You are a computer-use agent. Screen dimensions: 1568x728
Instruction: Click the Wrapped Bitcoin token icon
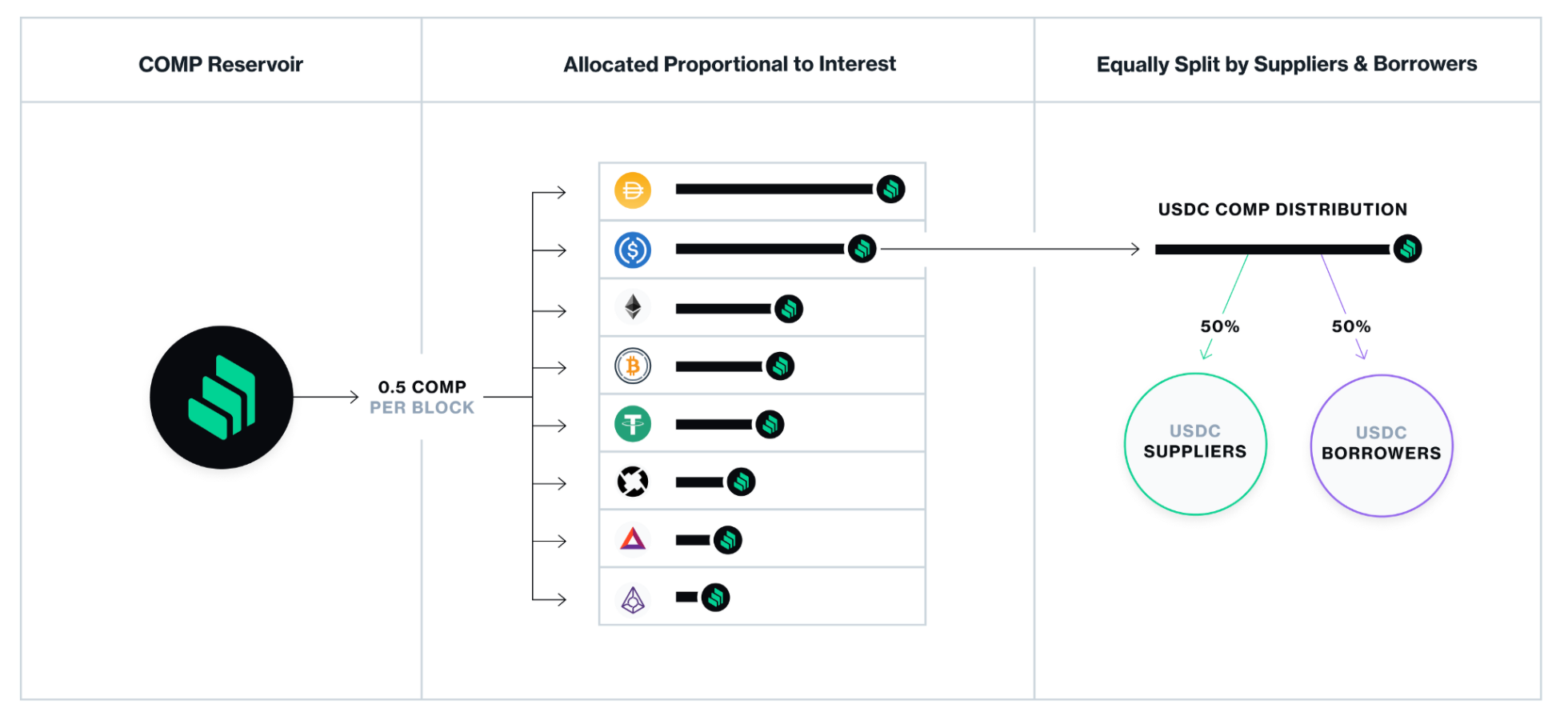[x=633, y=366]
